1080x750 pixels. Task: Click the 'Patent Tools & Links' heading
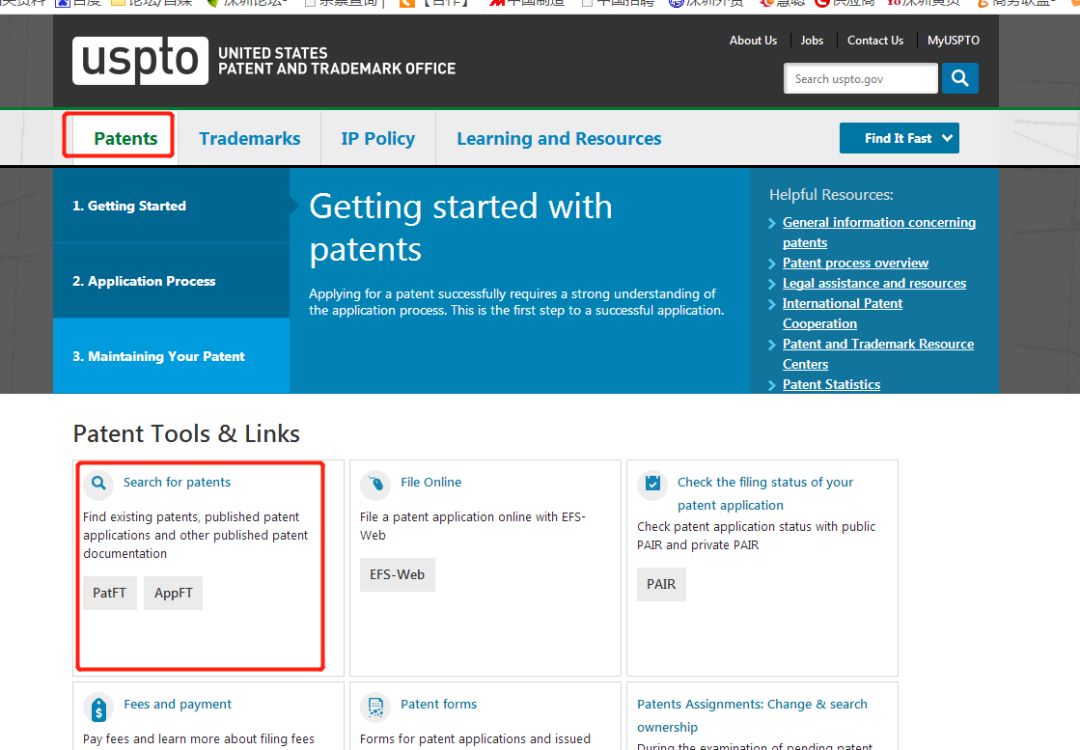click(187, 433)
